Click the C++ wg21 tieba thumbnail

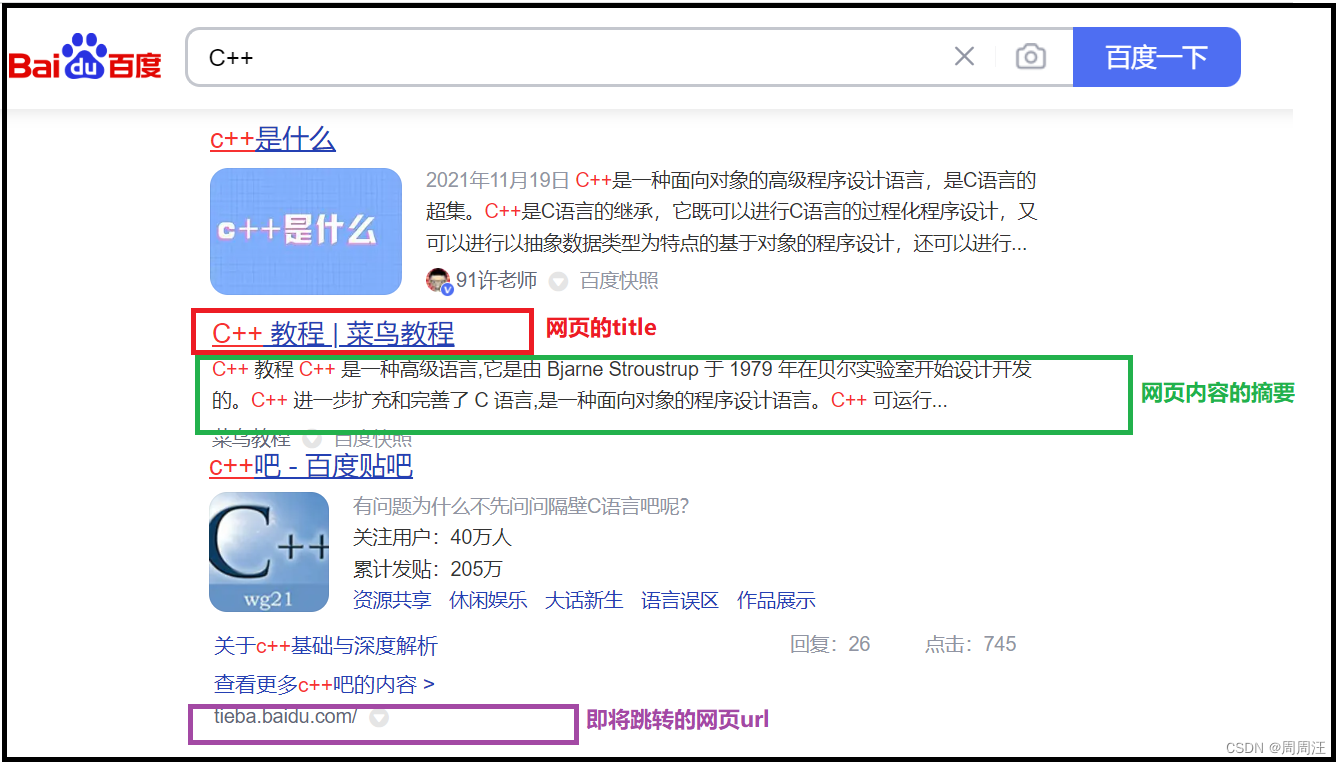click(269, 552)
